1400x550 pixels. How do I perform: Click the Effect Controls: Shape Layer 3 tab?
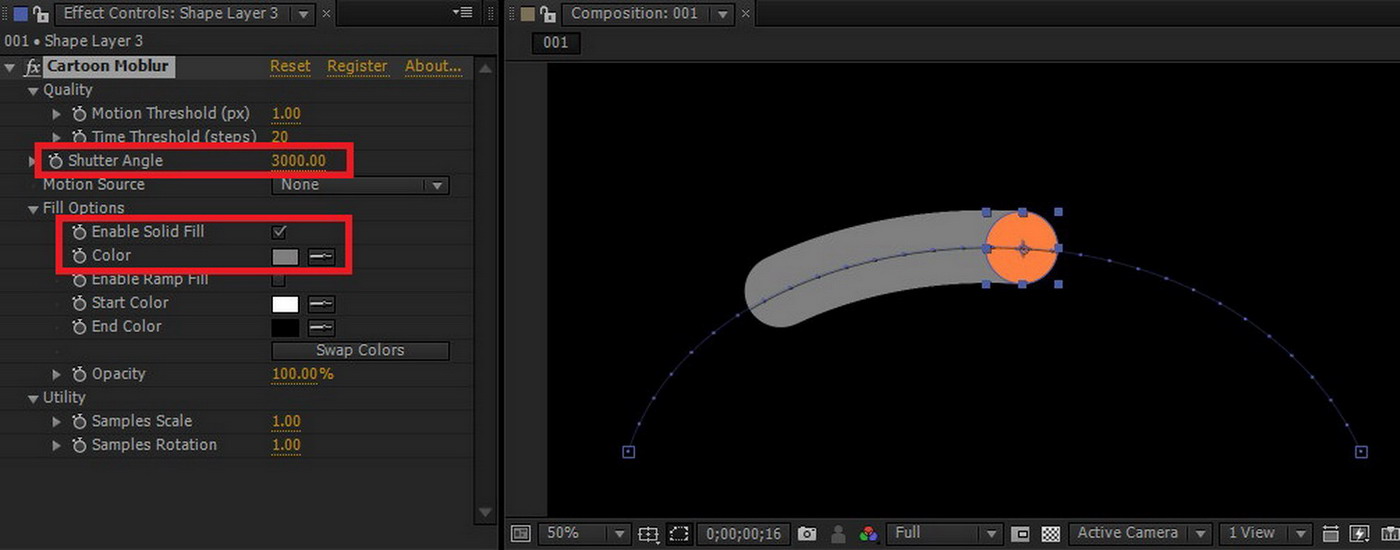point(170,14)
